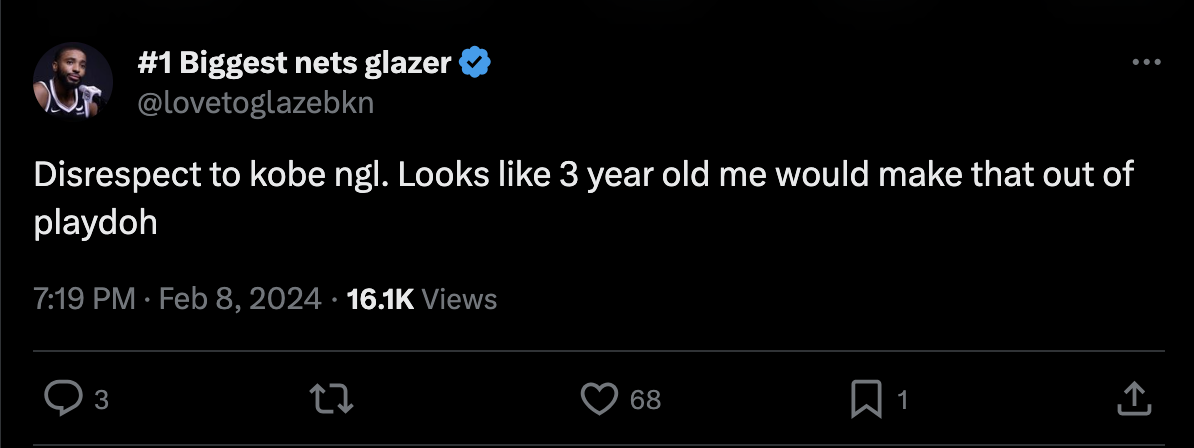Image resolution: width=1194 pixels, height=448 pixels.
Task: Click the reply count number 3
Action: (x=101, y=401)
